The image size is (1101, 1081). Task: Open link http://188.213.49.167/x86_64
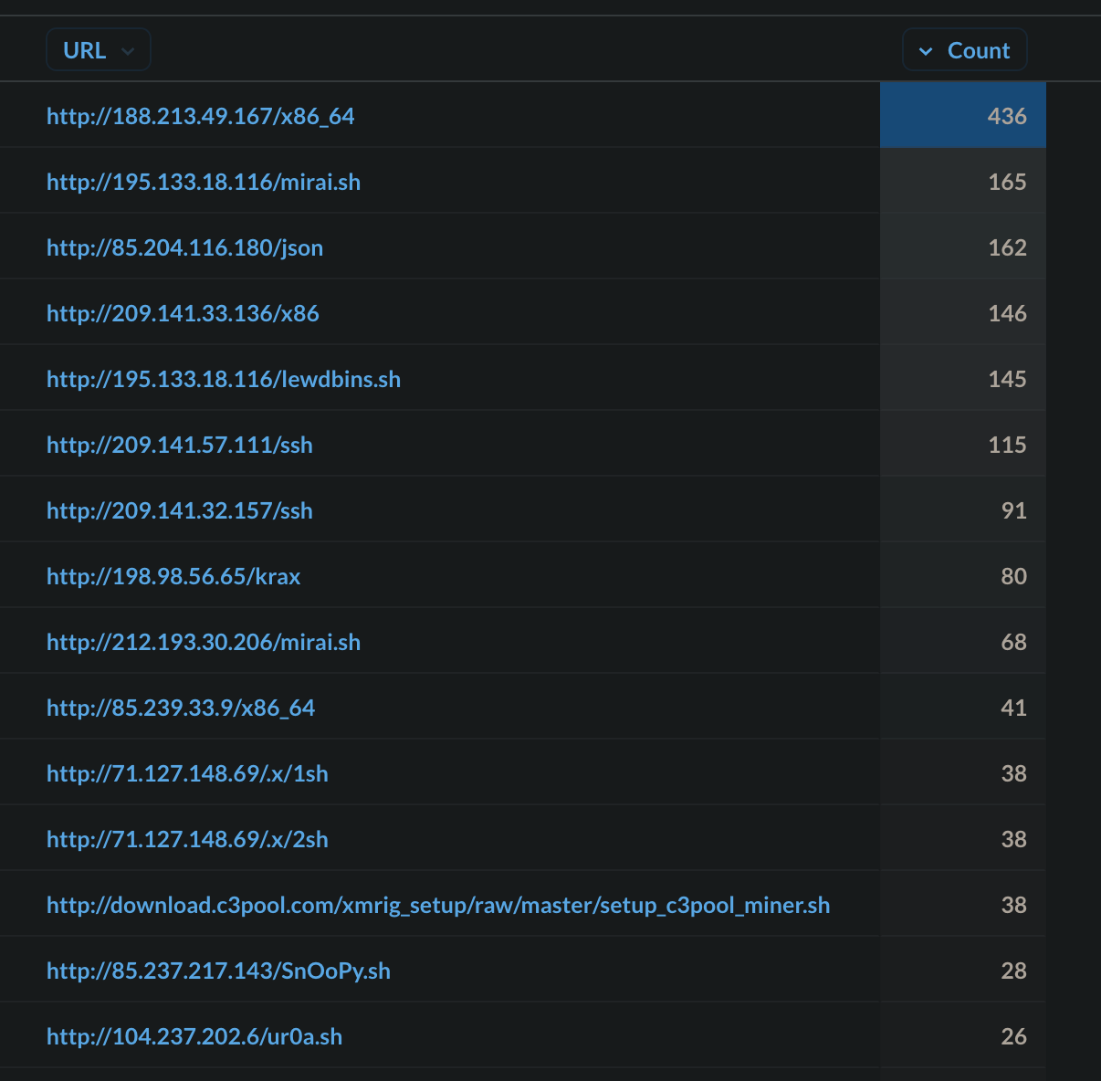pyautogui.click(x=201, y=116)
